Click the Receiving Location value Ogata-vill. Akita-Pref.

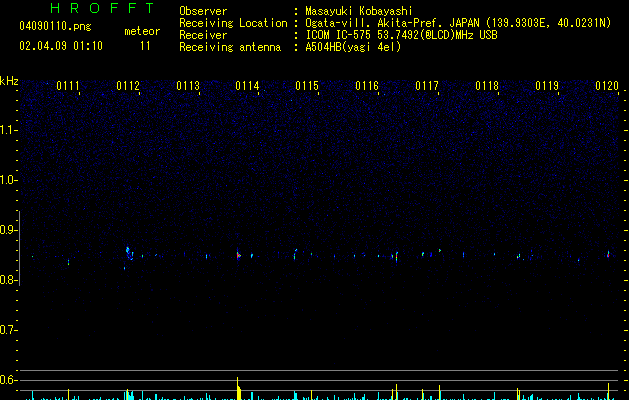(375, 23)
